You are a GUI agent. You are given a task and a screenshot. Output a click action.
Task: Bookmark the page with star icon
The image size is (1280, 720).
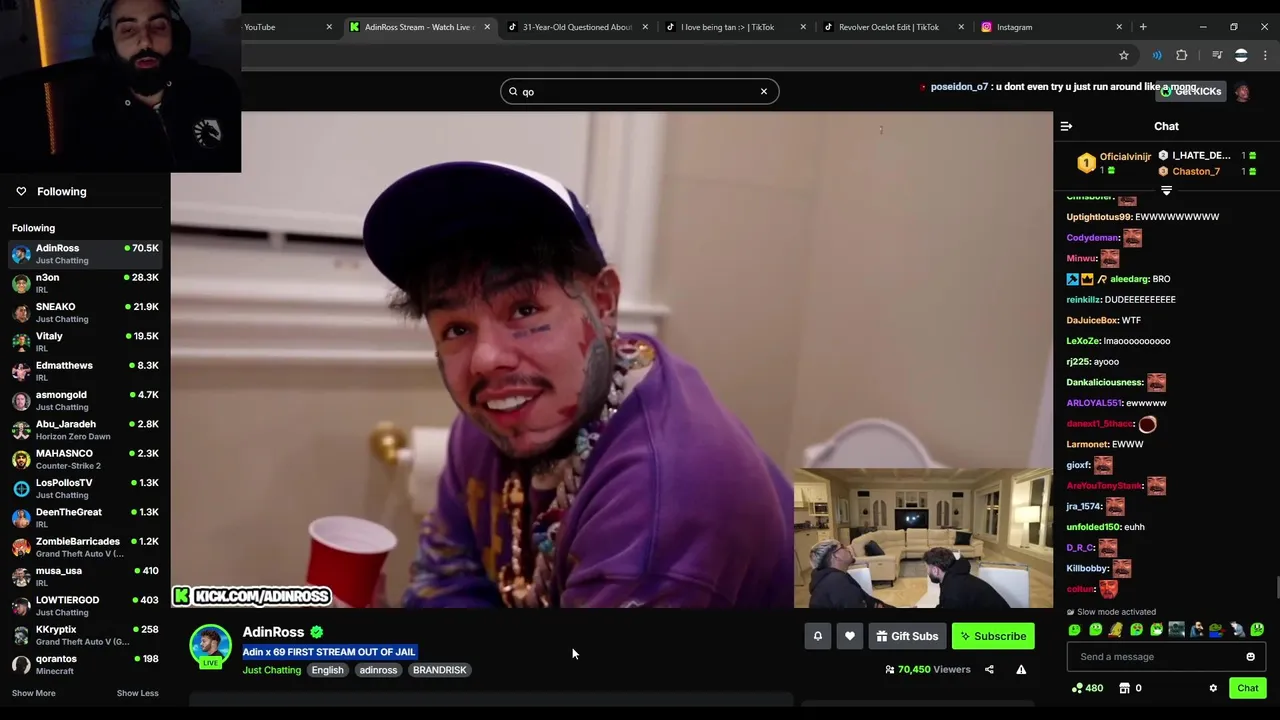[x=1124, y=55]
